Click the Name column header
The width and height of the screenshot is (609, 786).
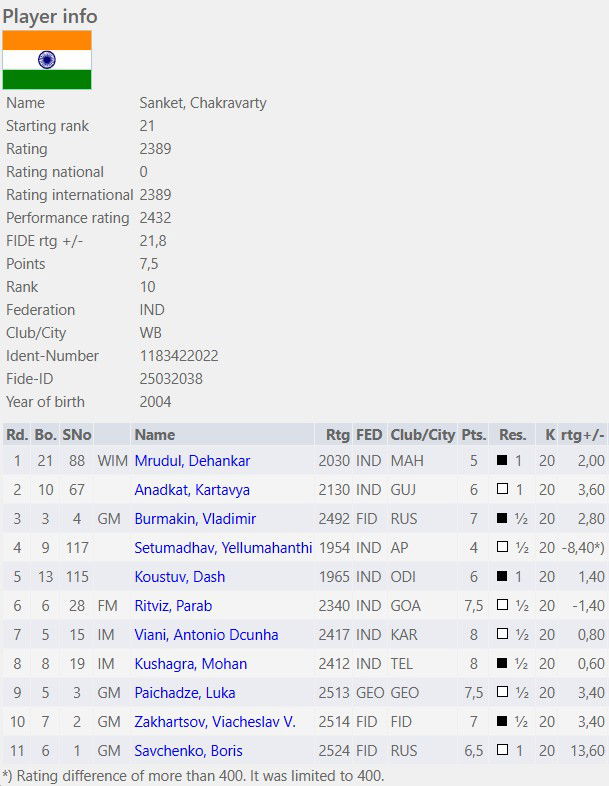(x=154, y=435)
